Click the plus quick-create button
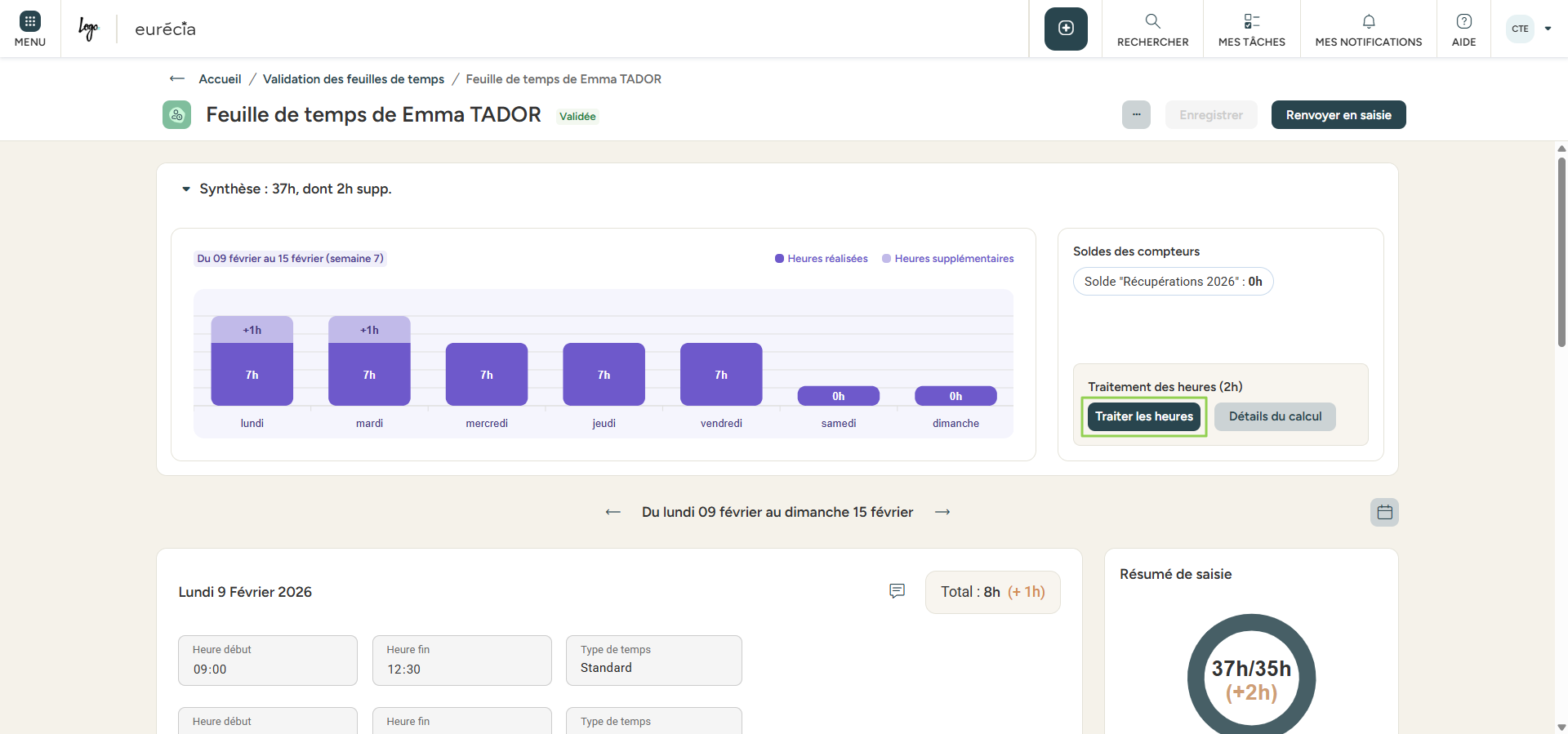 tap(1066, 29)
